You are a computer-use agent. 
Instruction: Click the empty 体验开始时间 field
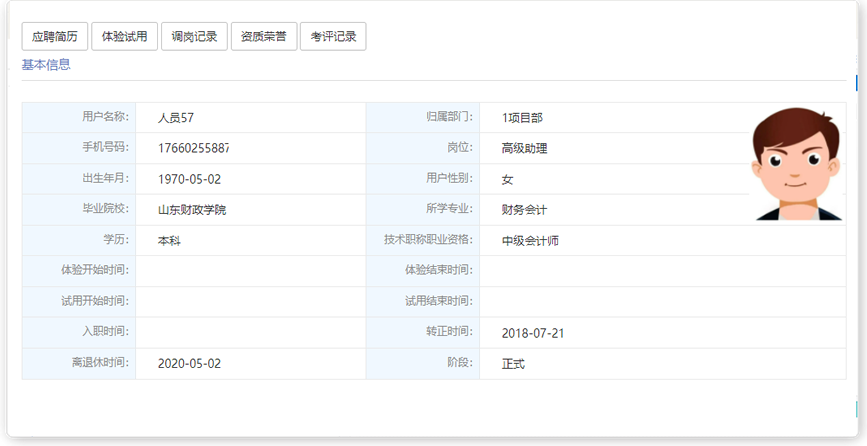pos(250,271)
